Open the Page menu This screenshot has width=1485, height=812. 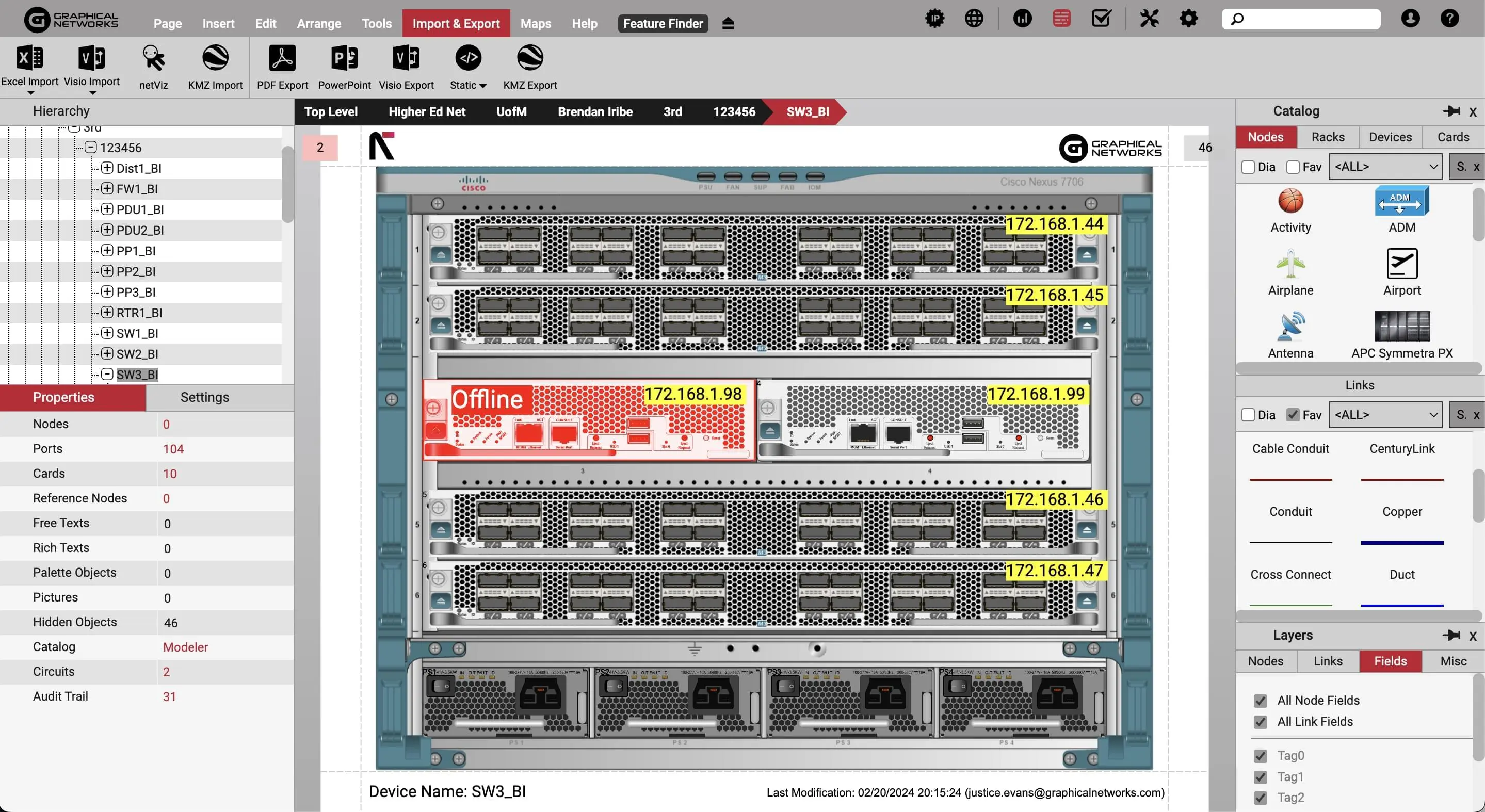(167, 24)
